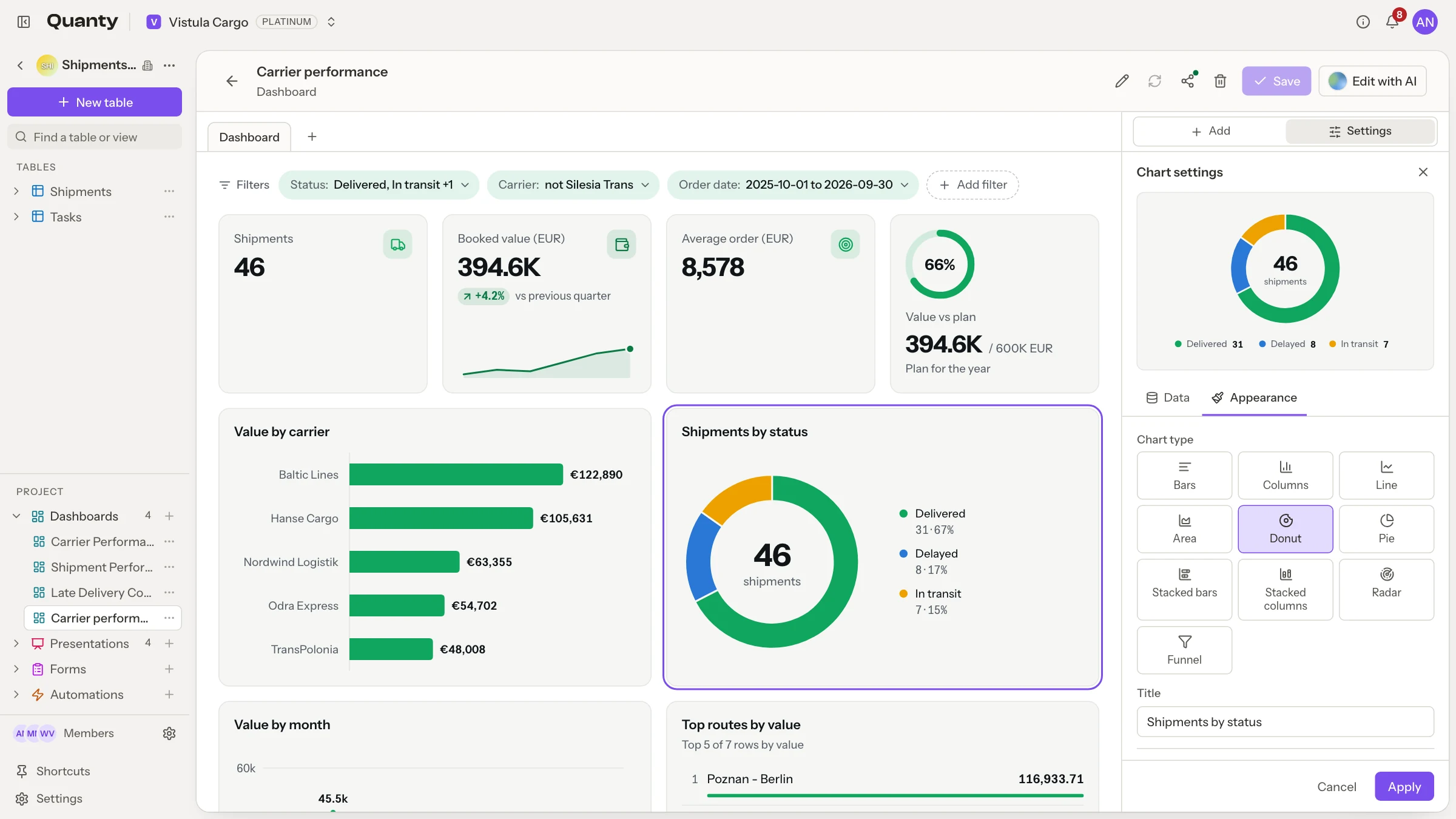Select Stacked columns chart type
The height and width of the screenshot is (819, 1456).
(x=1285, y=590)
